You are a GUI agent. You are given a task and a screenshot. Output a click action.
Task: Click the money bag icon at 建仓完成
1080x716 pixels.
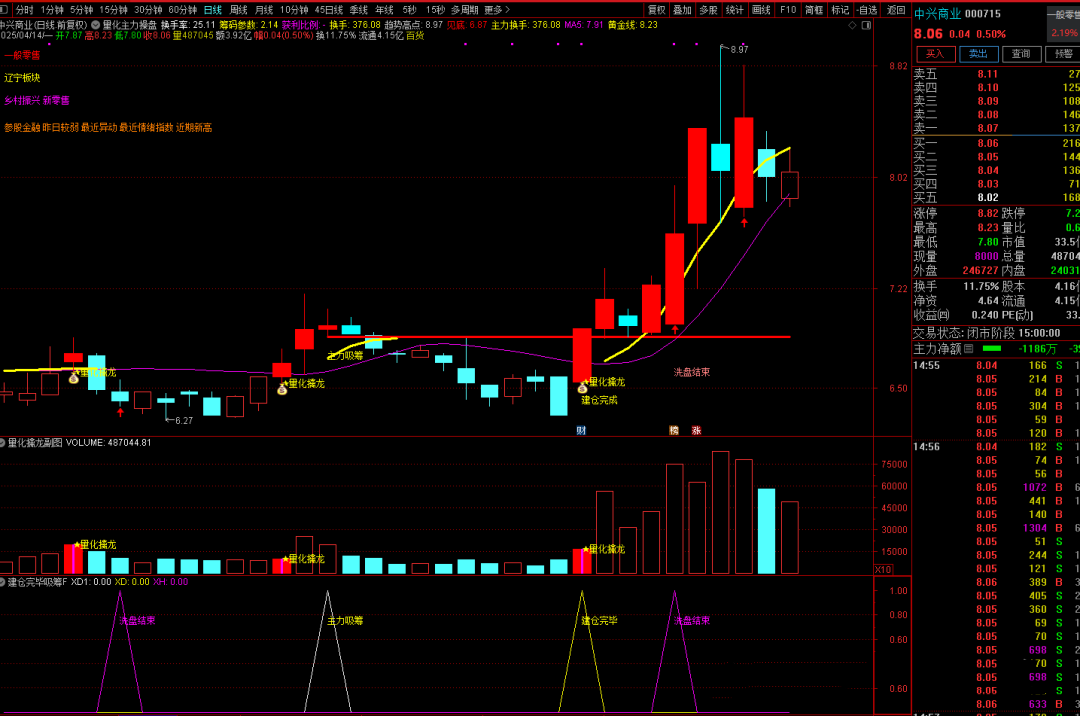[582, 386]
